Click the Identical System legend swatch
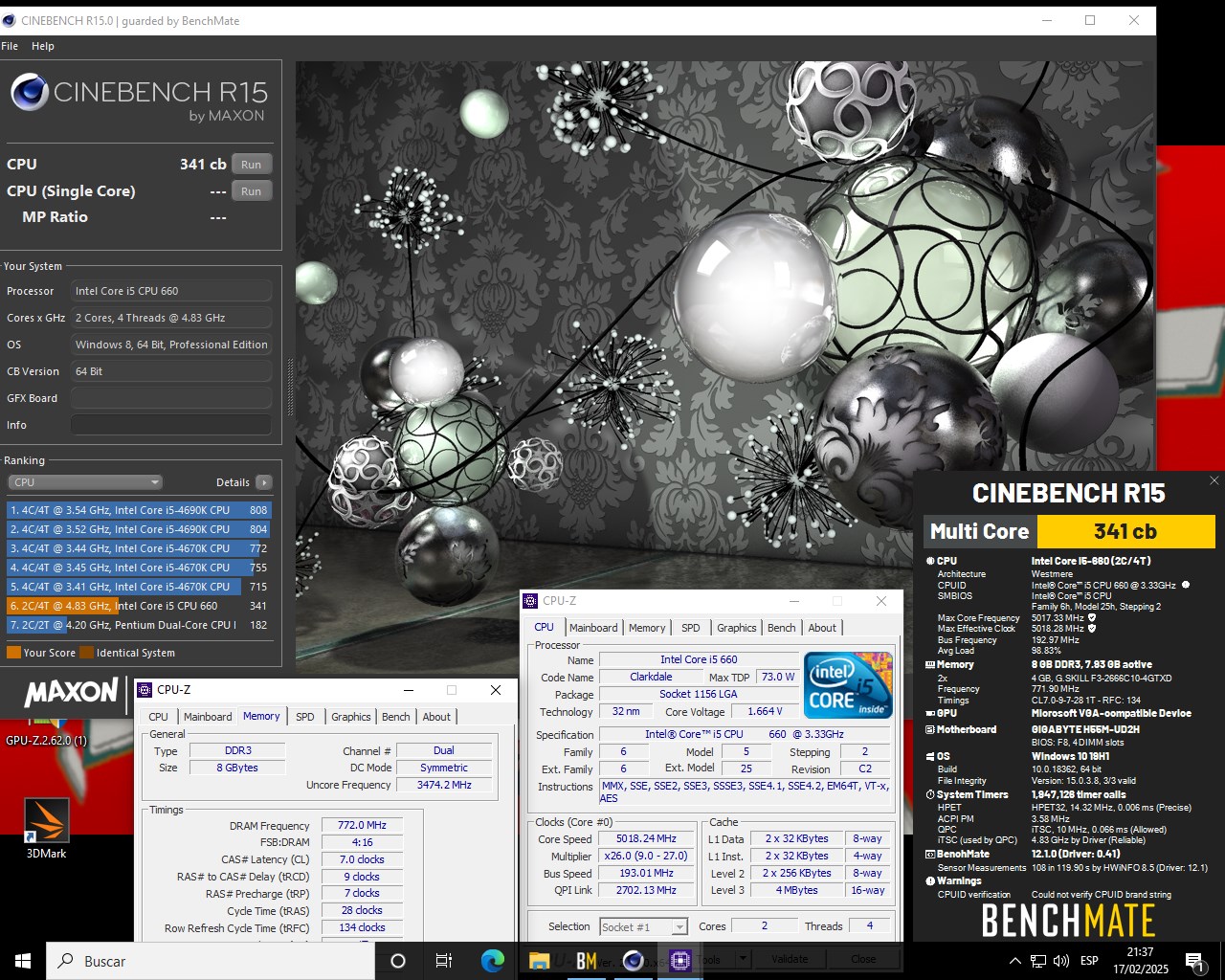 87,653
